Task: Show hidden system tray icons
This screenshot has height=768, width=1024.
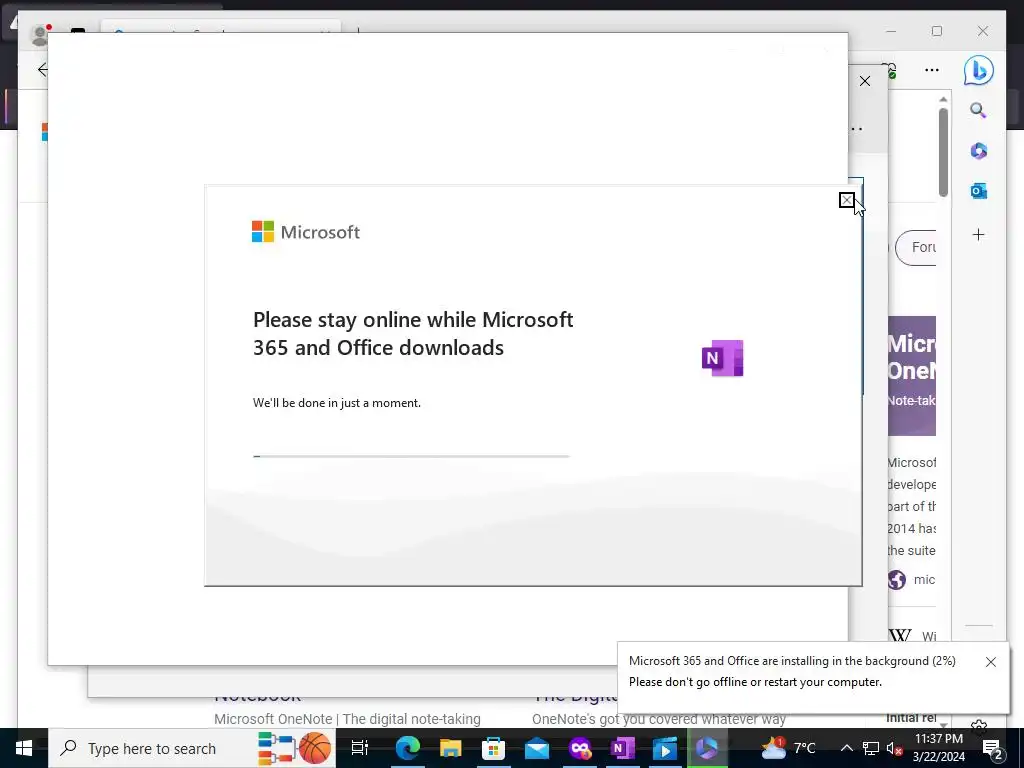Action: click(846, 748)
